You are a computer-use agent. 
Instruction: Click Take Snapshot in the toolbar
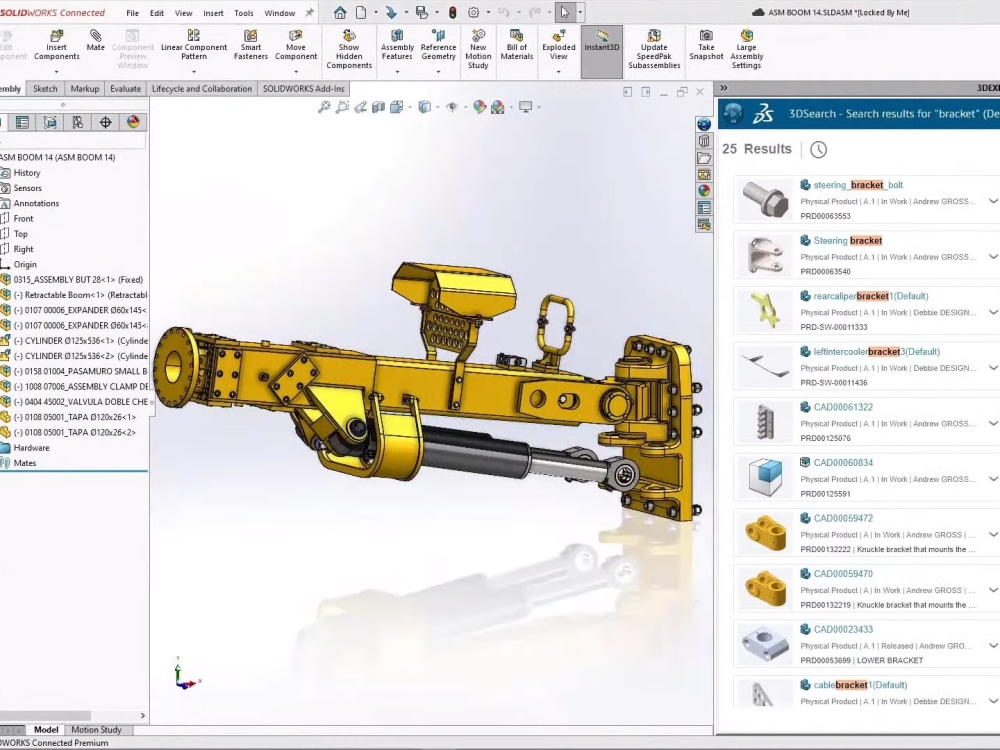[706, 48]
